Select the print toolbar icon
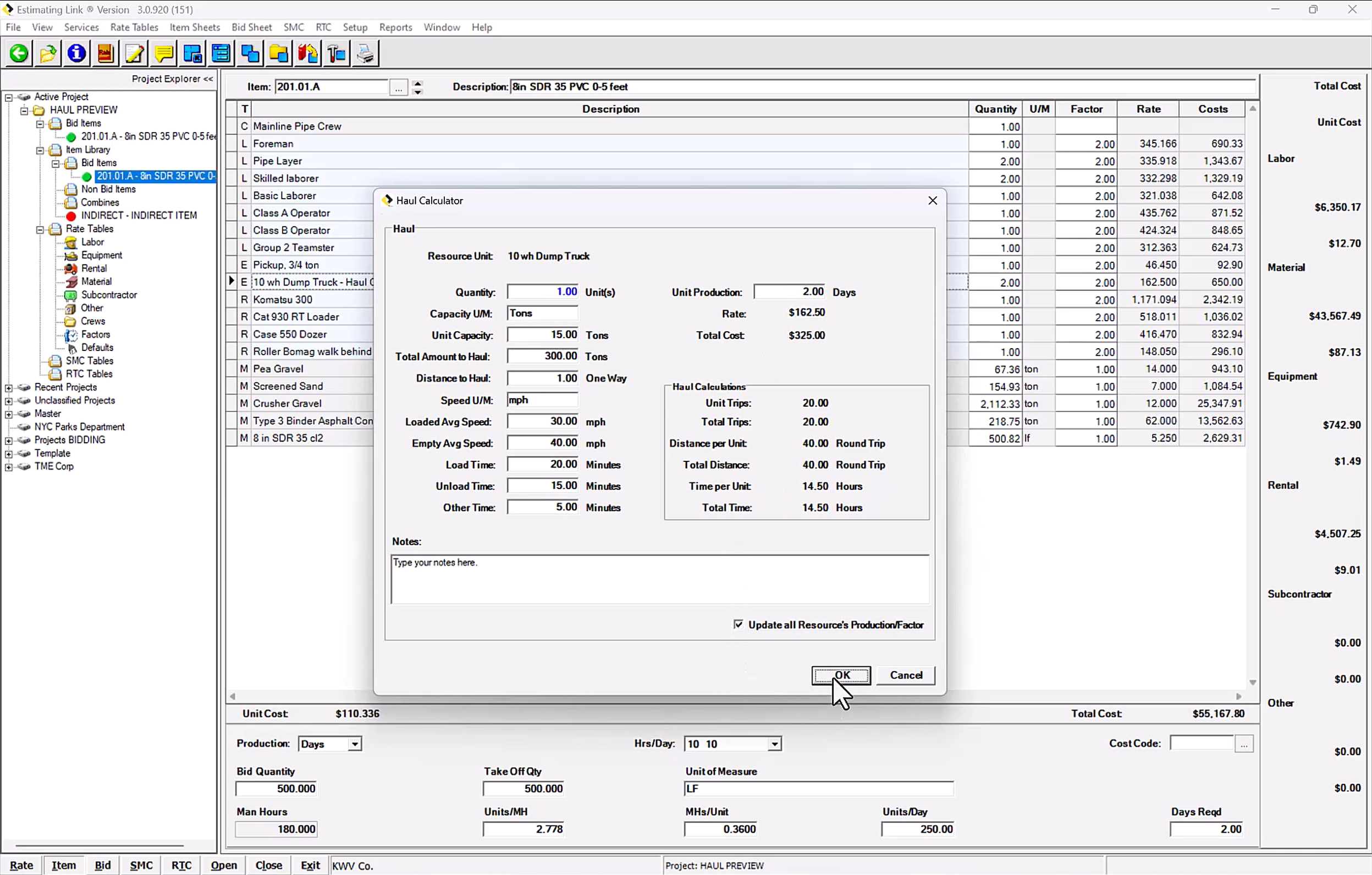 click(365, 53)
